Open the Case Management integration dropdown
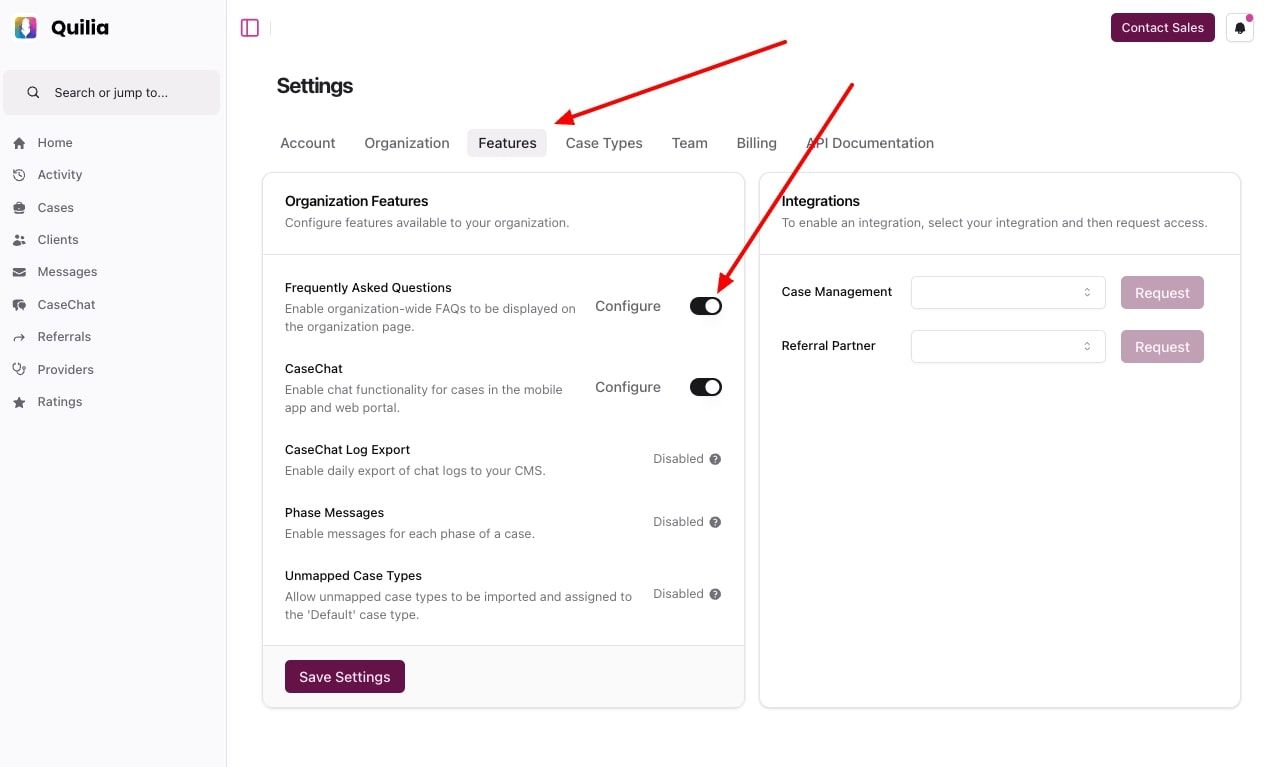1273x767 pixels. 1008,292
